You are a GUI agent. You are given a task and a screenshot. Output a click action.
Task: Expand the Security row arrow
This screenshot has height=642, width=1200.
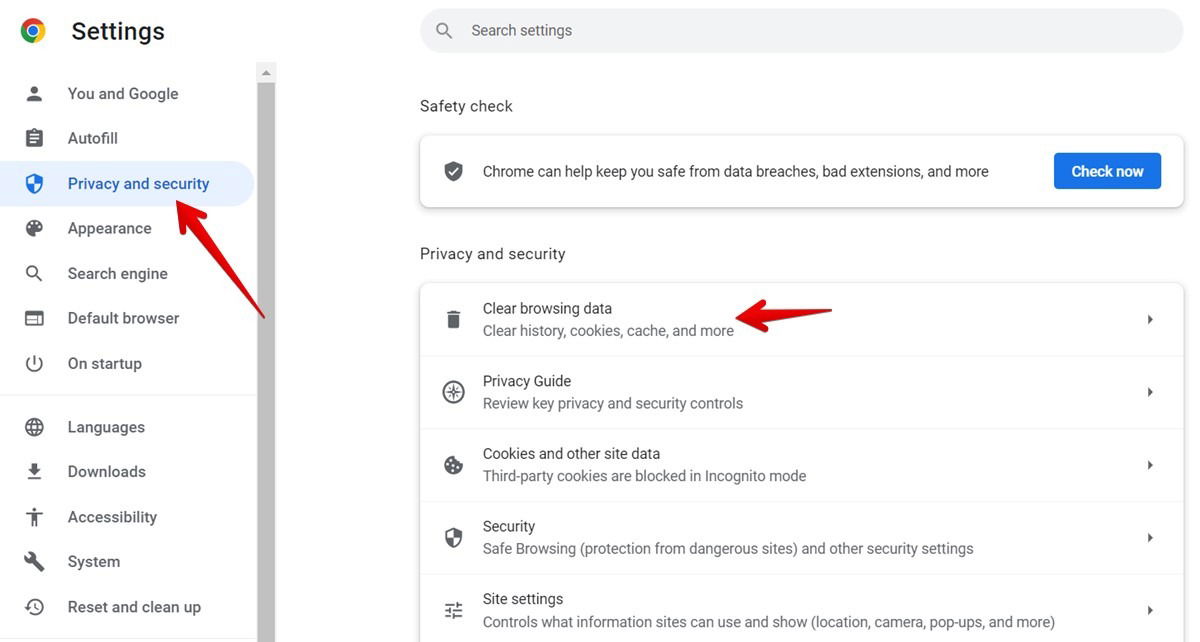point(1150,537)
